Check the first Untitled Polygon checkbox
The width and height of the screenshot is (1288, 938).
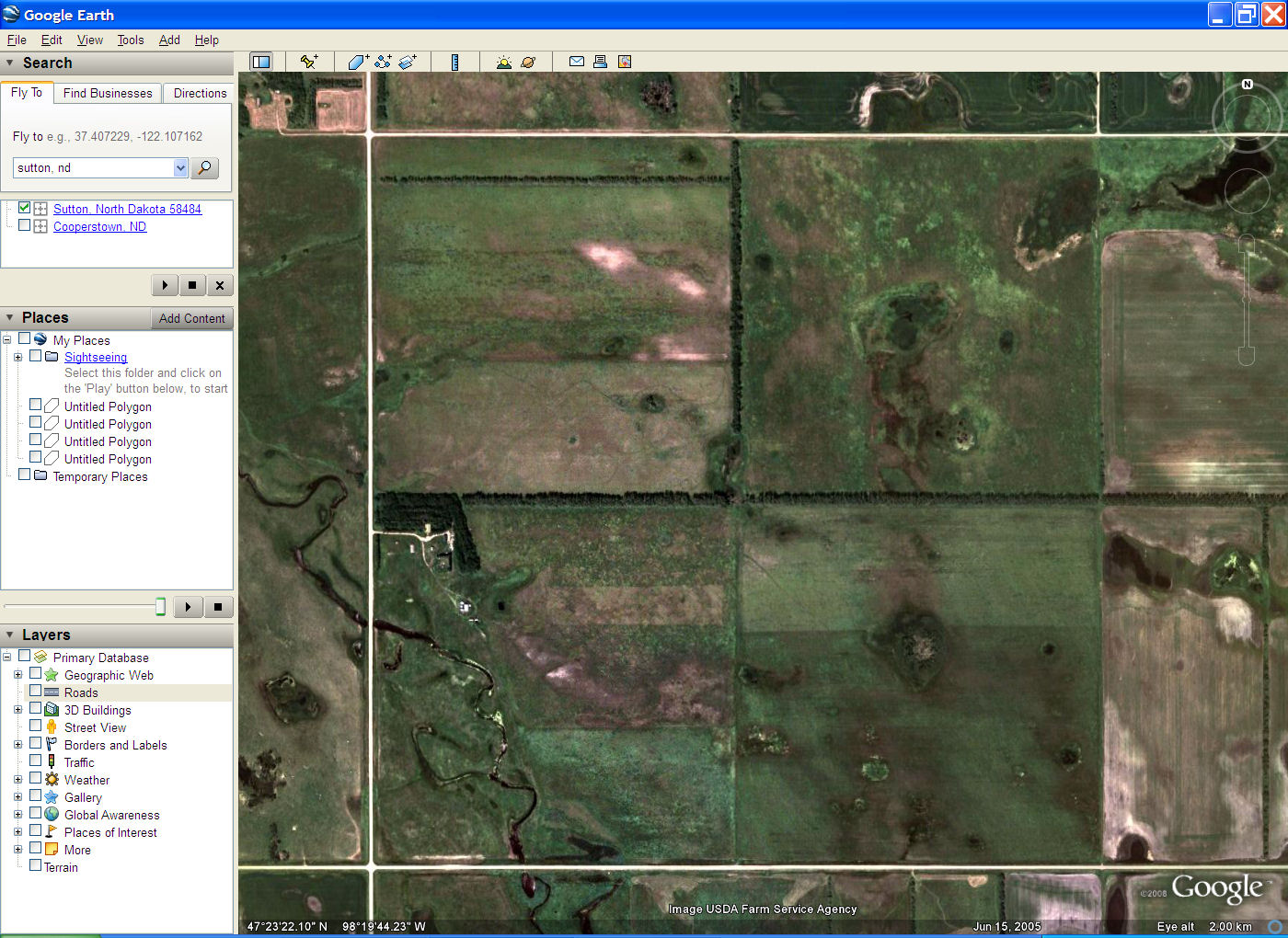(35, 406)
